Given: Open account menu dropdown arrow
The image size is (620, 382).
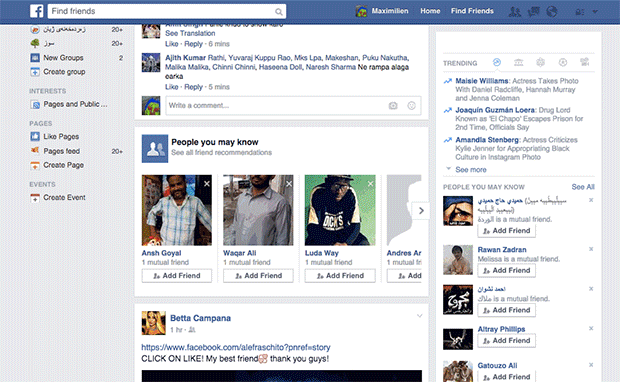Looking at the screenshot, I should [x=595, y=12].
